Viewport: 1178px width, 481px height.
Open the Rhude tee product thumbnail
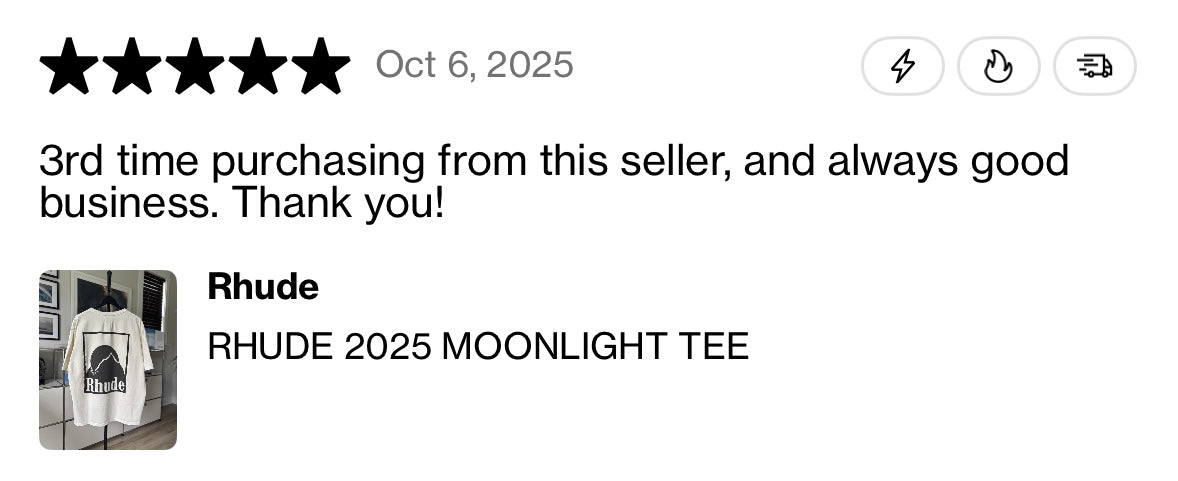click(108, 360)
